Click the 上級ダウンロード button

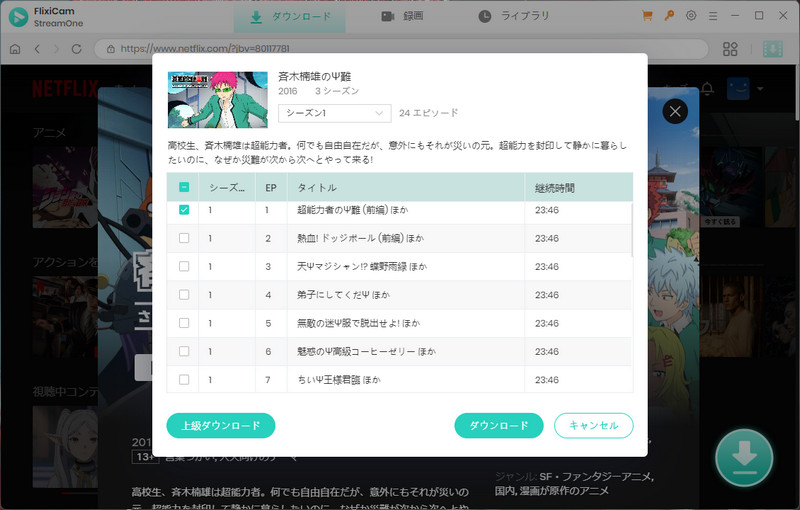click(x=221, y=425)
